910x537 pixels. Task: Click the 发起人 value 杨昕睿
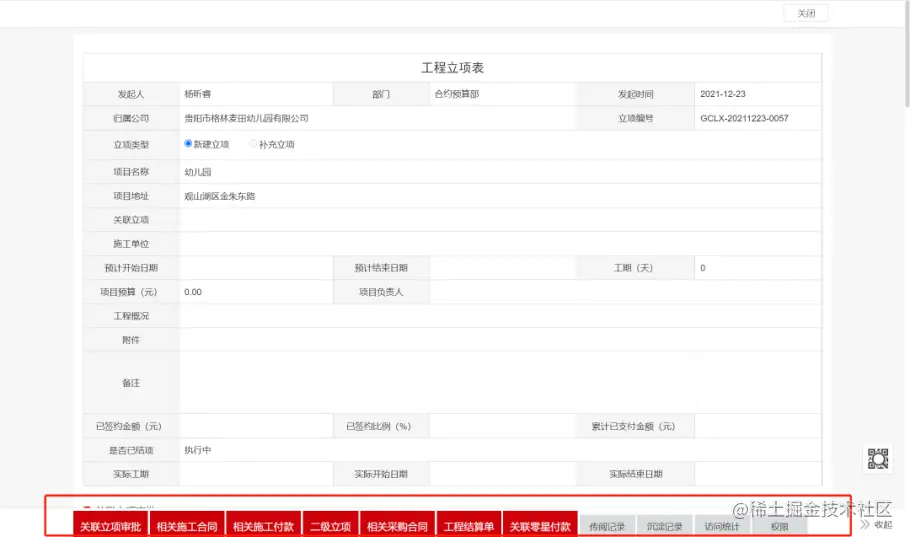coord(197,94)
